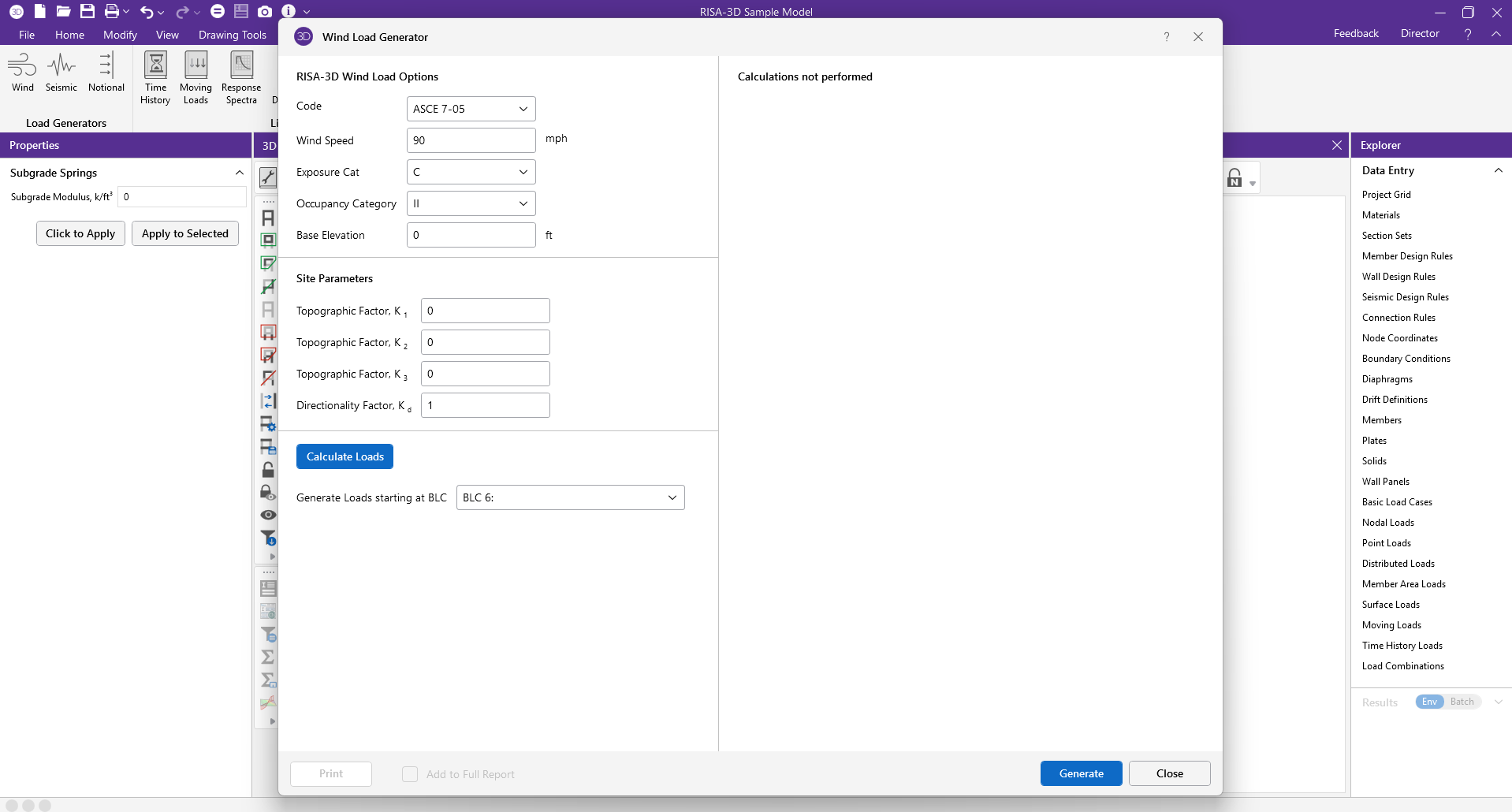This screenshot has height=812, width=1512.
Task: Collapse the Subgrade Springs section
Action: [x=240, y=173]
